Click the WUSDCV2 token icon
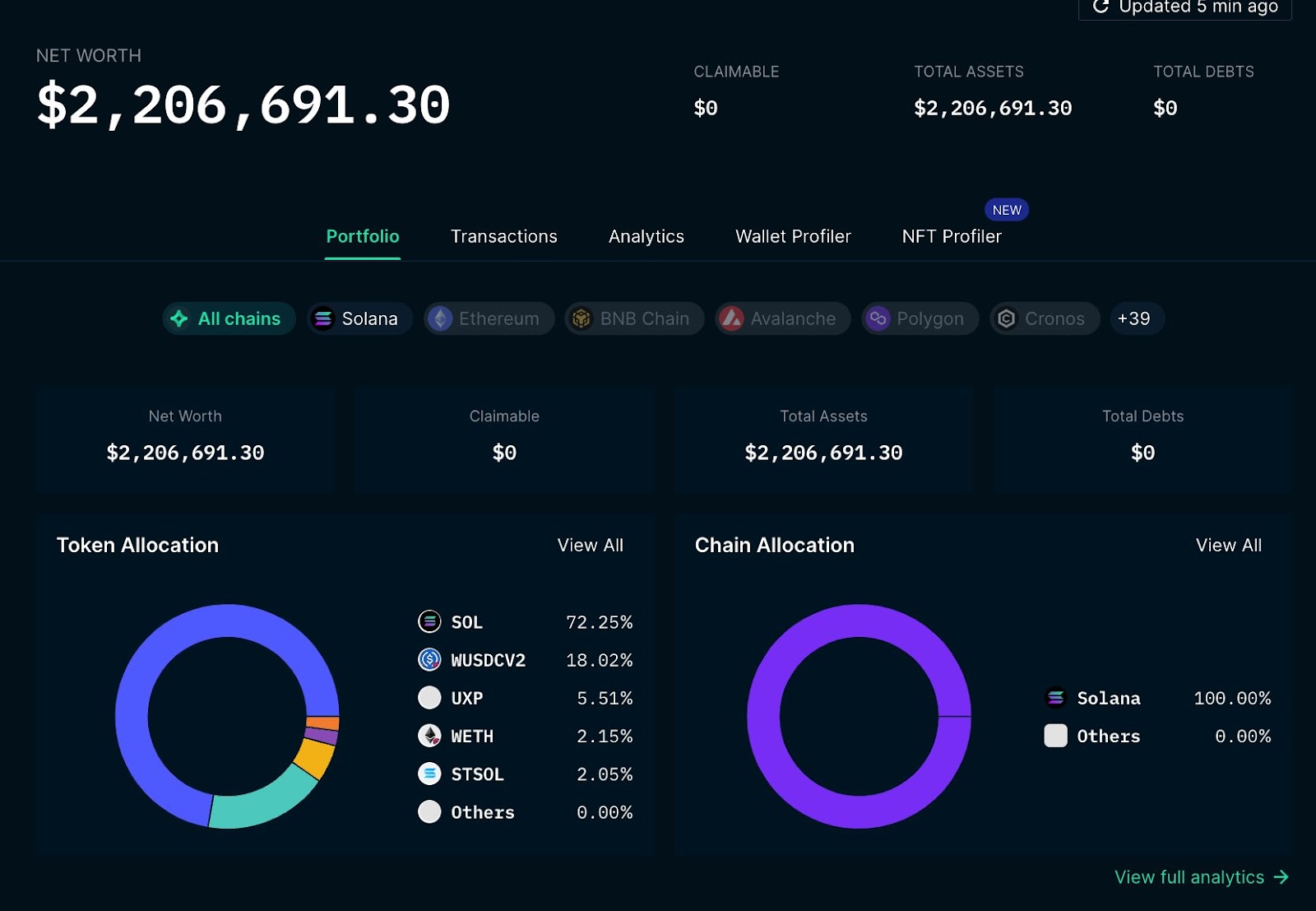The image size is (1316, 911). point(429,659)
